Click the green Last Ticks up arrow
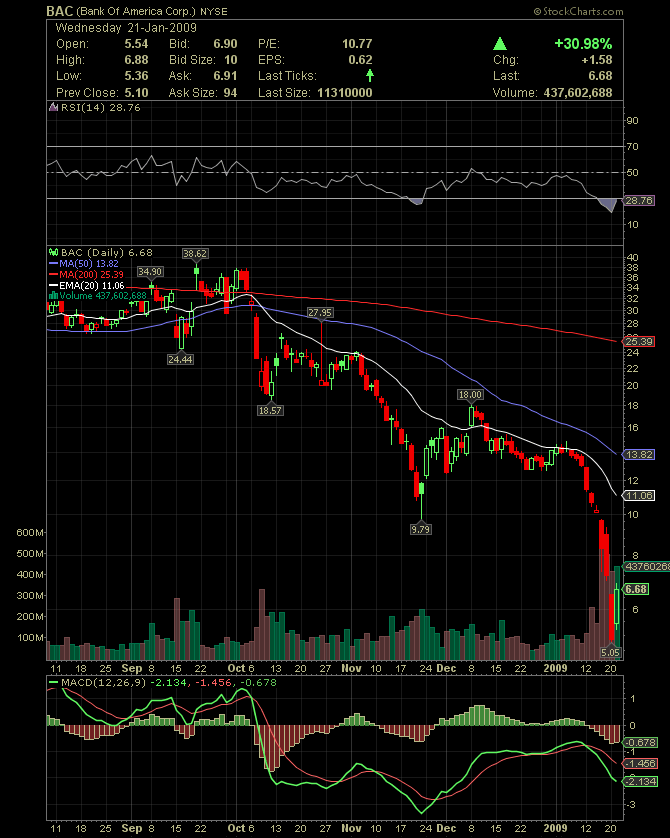This screenshot has height=838, width=670. click(370, 75)
